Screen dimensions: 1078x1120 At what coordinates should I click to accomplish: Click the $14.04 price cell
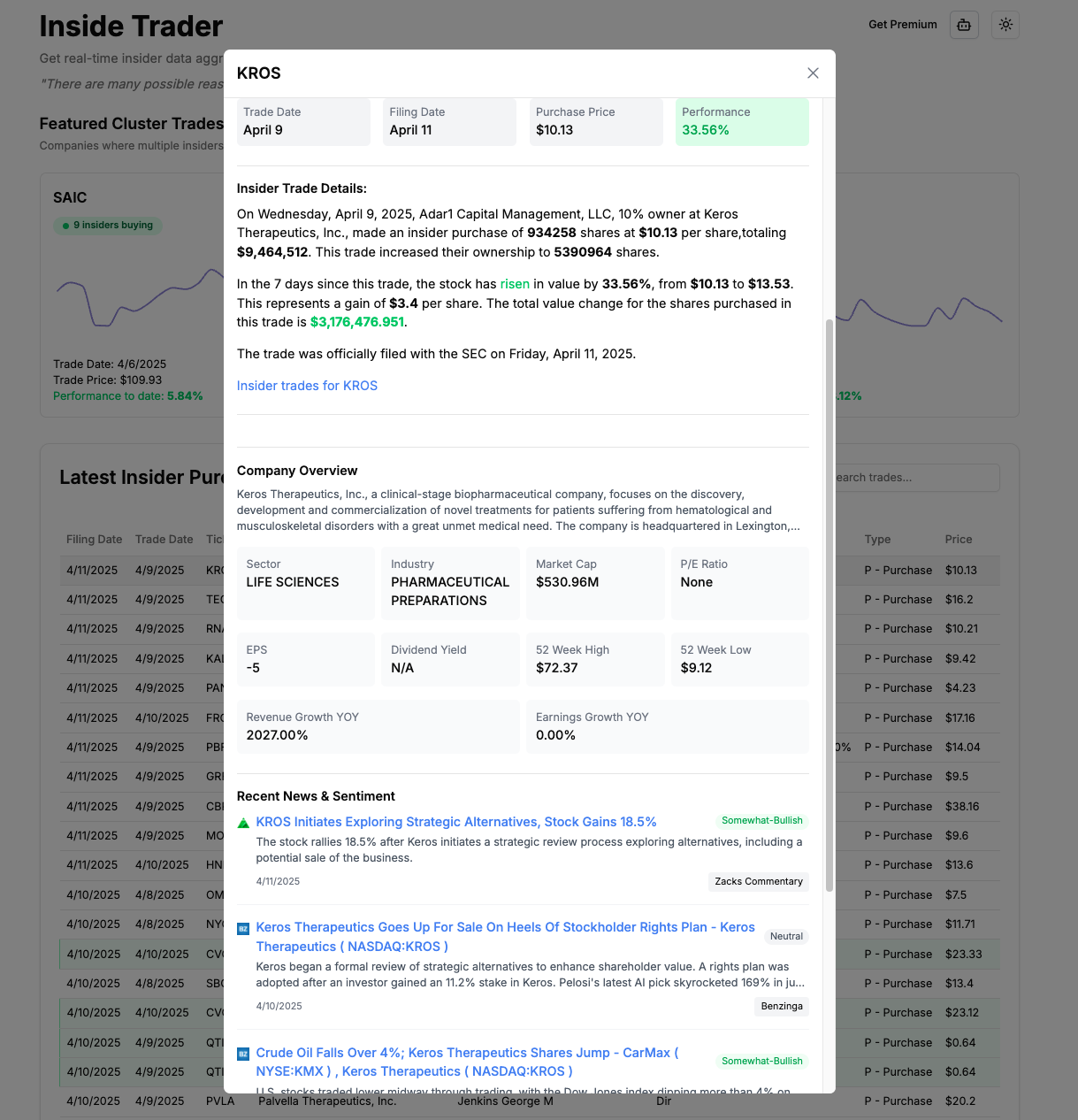962,748
